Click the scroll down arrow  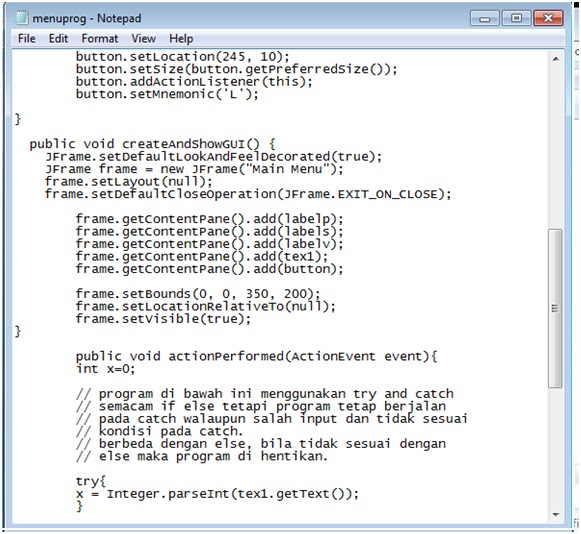(555, 514)
